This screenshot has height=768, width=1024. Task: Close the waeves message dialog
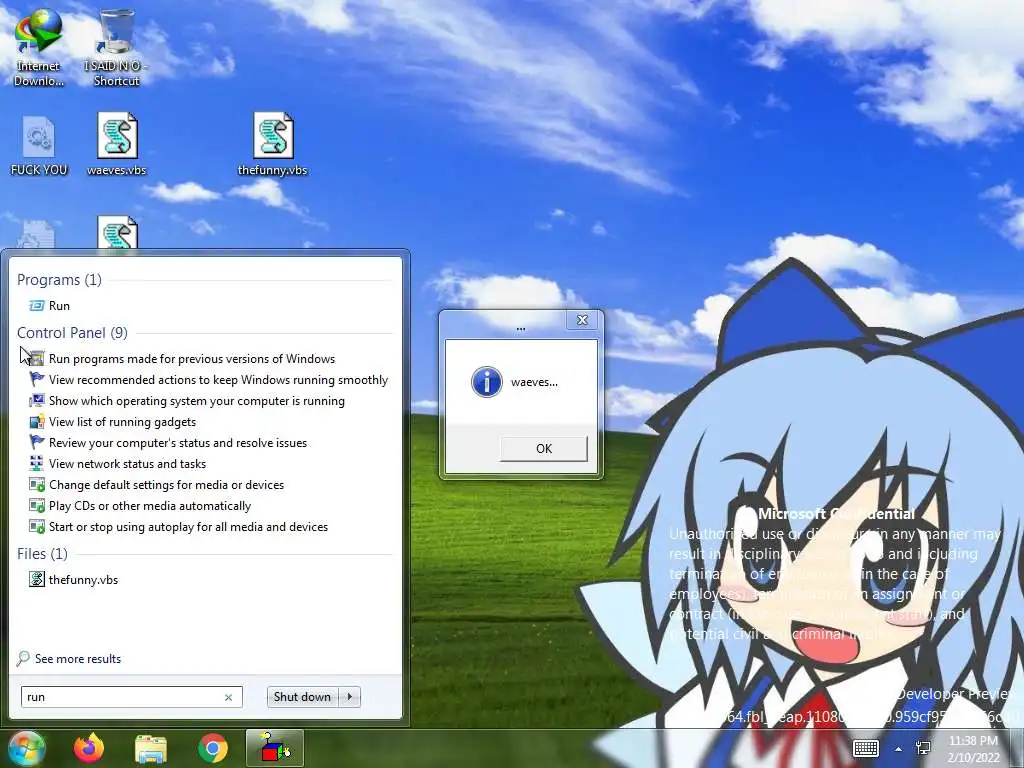tap(583, 320)
